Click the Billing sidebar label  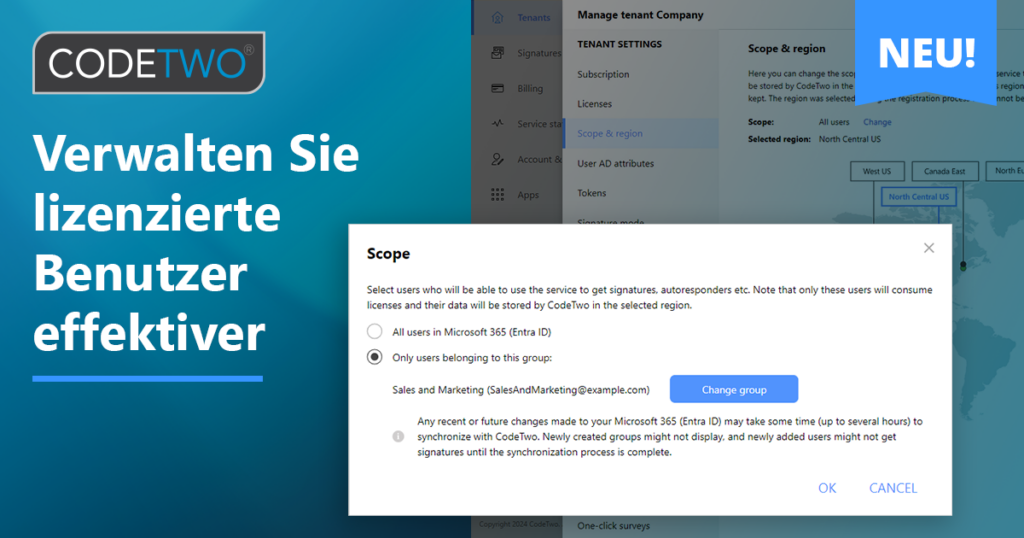click(530, 88)
